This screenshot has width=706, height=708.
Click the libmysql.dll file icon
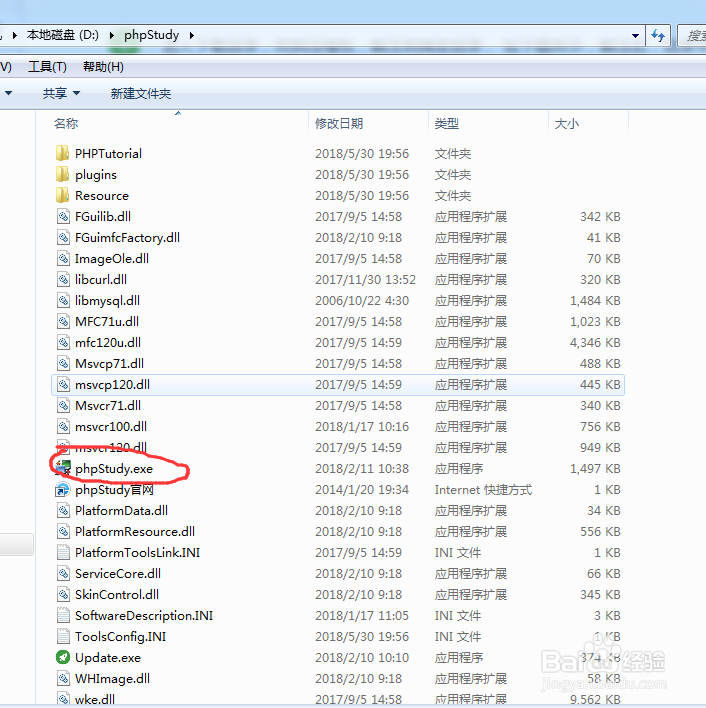click(63, 300)
